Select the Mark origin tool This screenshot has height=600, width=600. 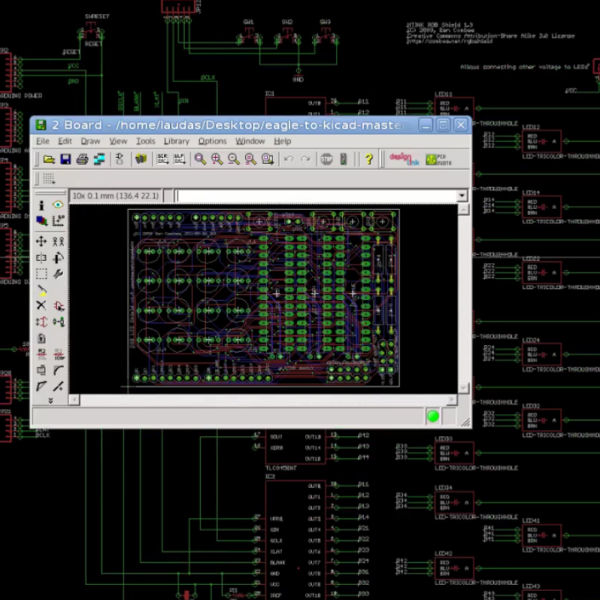tap(58, 220)
